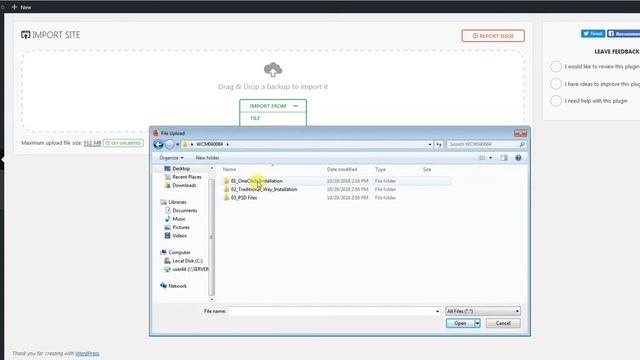640x360 pixels.
Task: Click the Forward arrow in File Upload dialog
Action: click(169, 144)
